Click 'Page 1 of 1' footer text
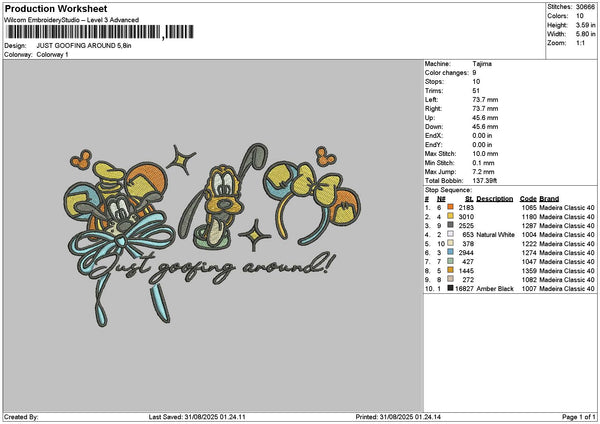The image size is (600, 424). coord(579,417)
